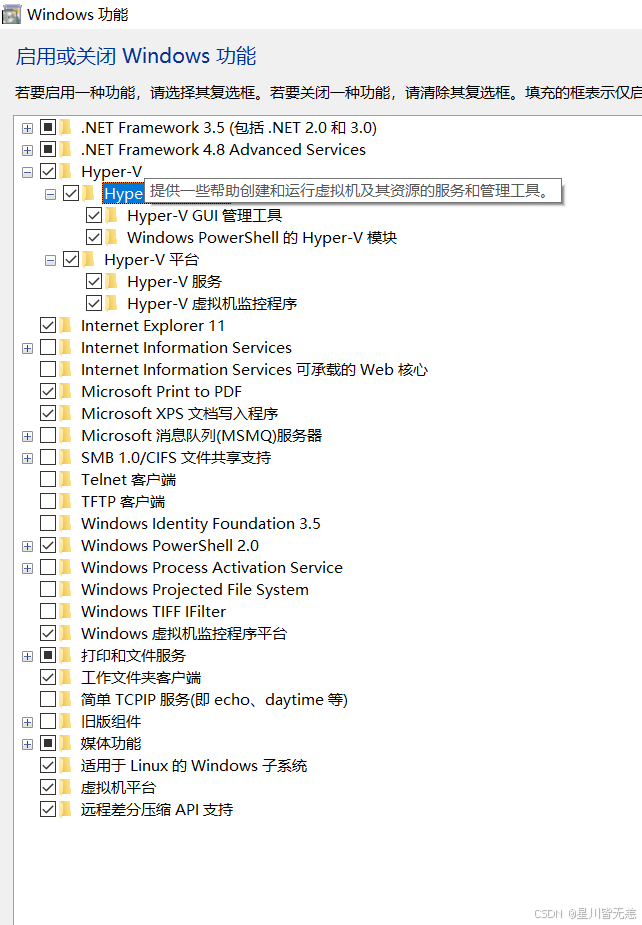Click folder icon beside Windows Projected File System
The image size is (642, 925).
(x=65, y=589)
